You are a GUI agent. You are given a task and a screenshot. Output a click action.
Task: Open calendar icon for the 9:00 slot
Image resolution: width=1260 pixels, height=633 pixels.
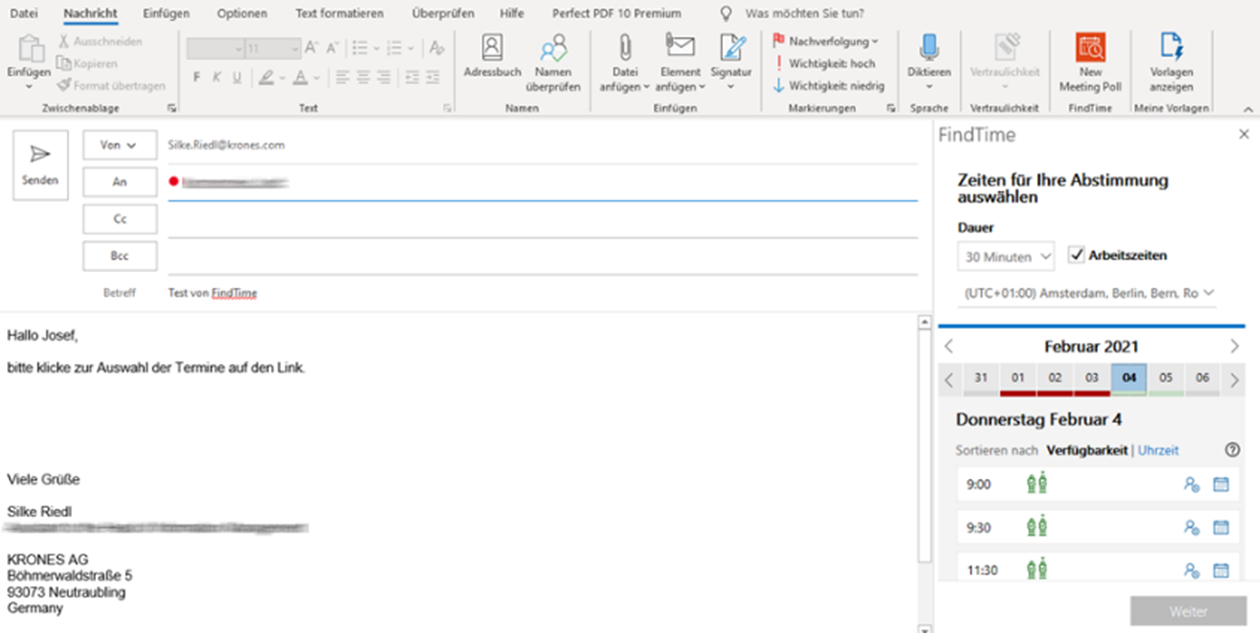pyautogui.click(x=1220, y=485)
